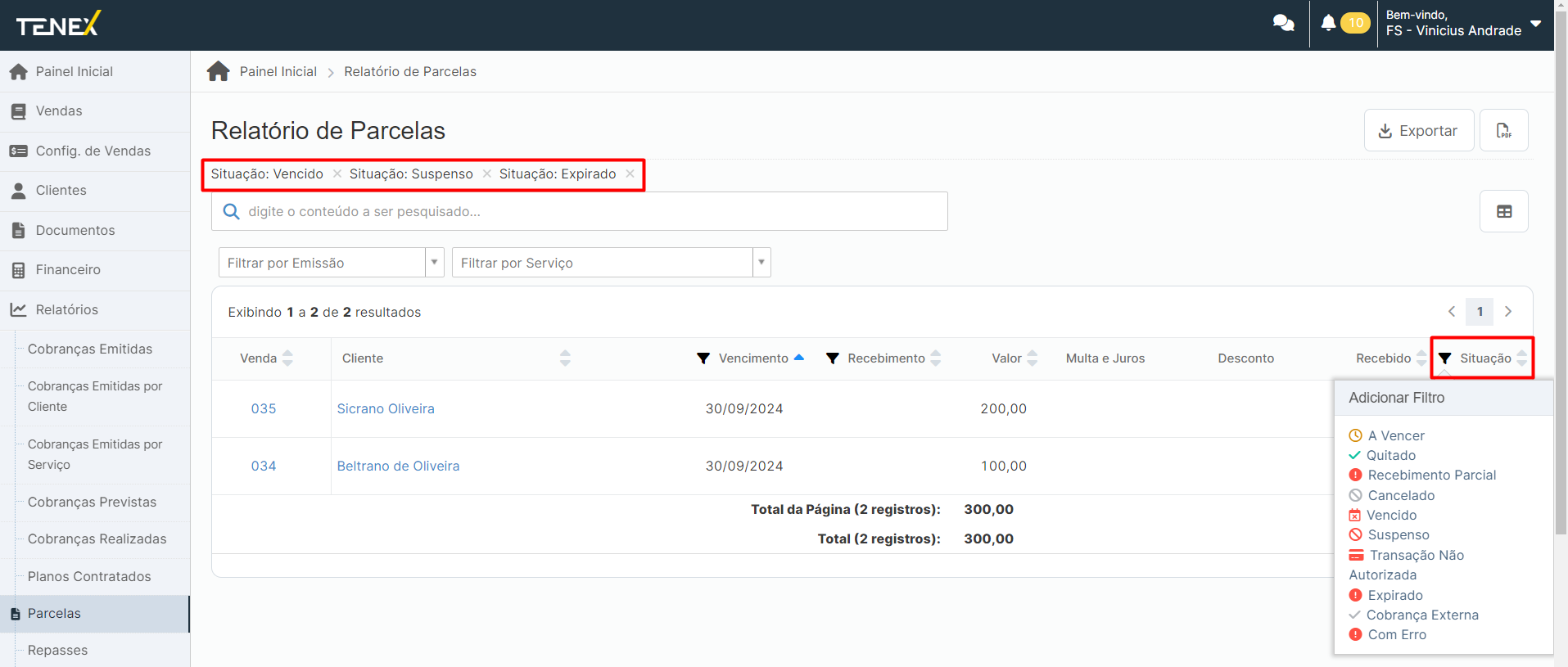Image resolution: width=1568 pixels, height=667 pixels.
Task: Open Cobranças Emitidas por Serviço report
Action: (95, 454)
